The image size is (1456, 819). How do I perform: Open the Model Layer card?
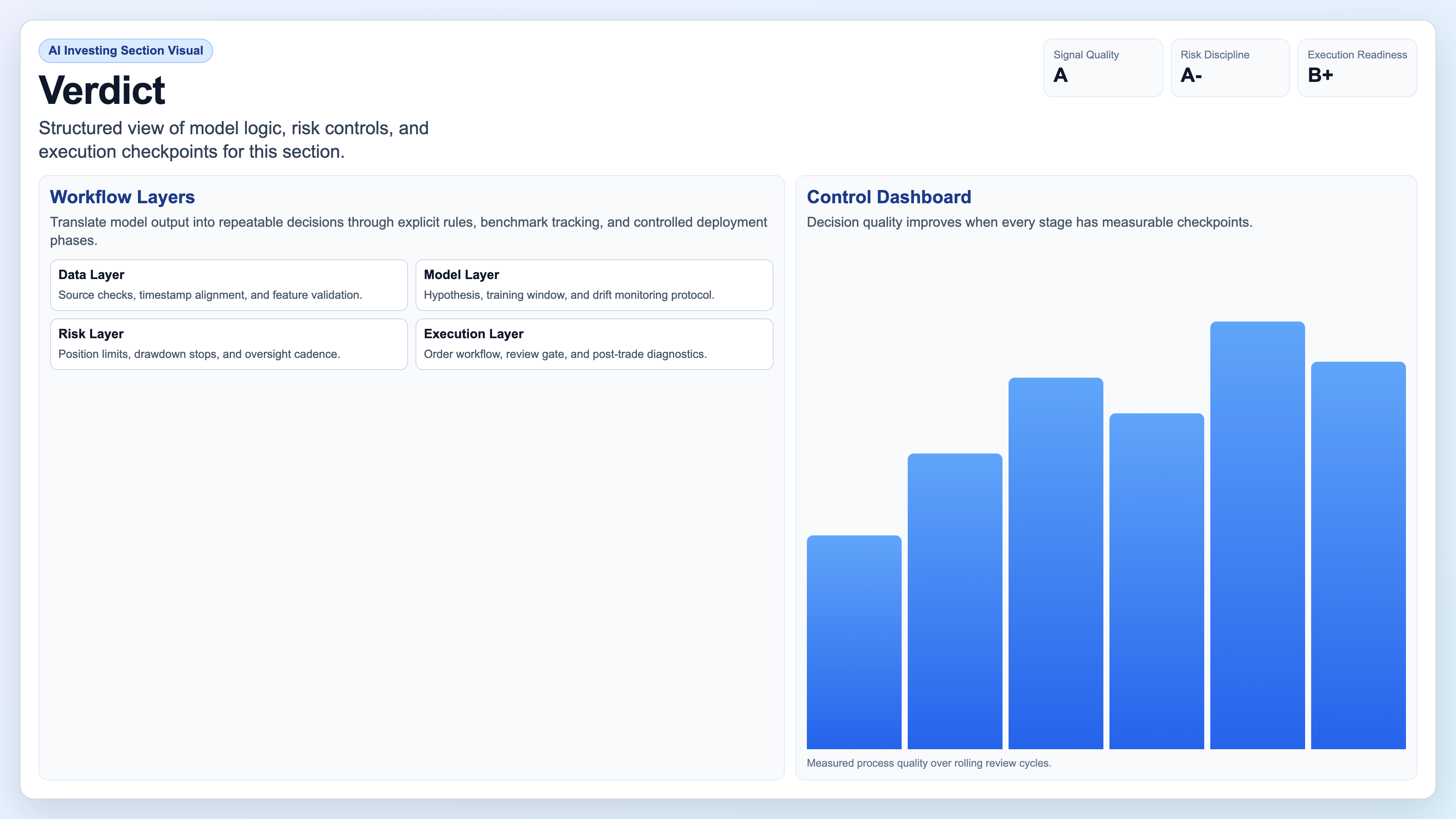tap(594, 285)
